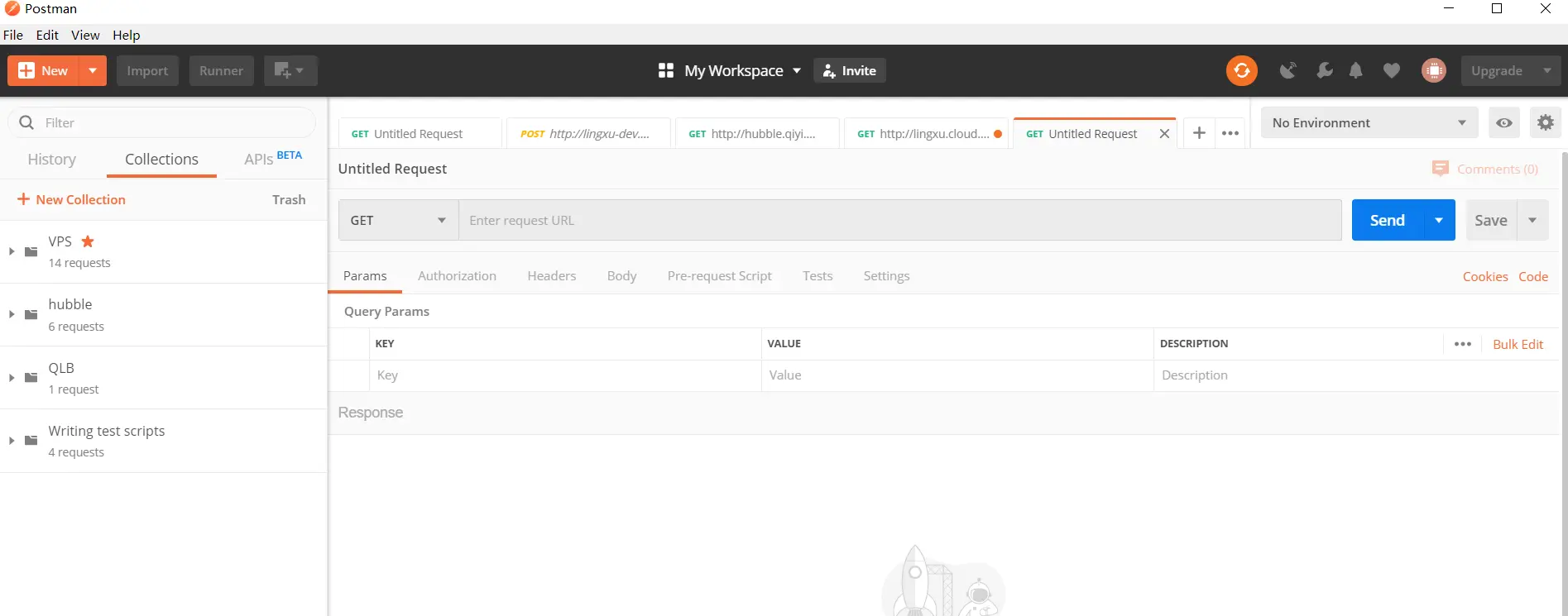The height and width of the screenshot is (616, 1568).
Task: Click the Writing test scripts folder icon
Action: pyautogui.click(x=31, y=440)
